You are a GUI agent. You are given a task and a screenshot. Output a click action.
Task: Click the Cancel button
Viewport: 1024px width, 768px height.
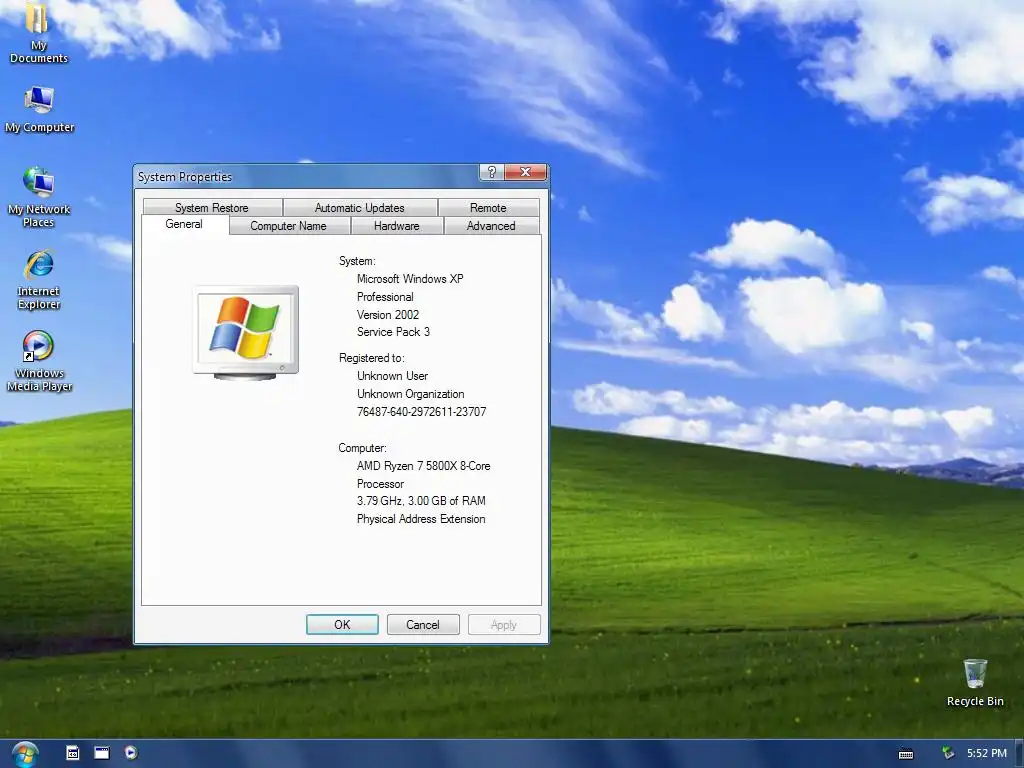[x=423, y=625]
